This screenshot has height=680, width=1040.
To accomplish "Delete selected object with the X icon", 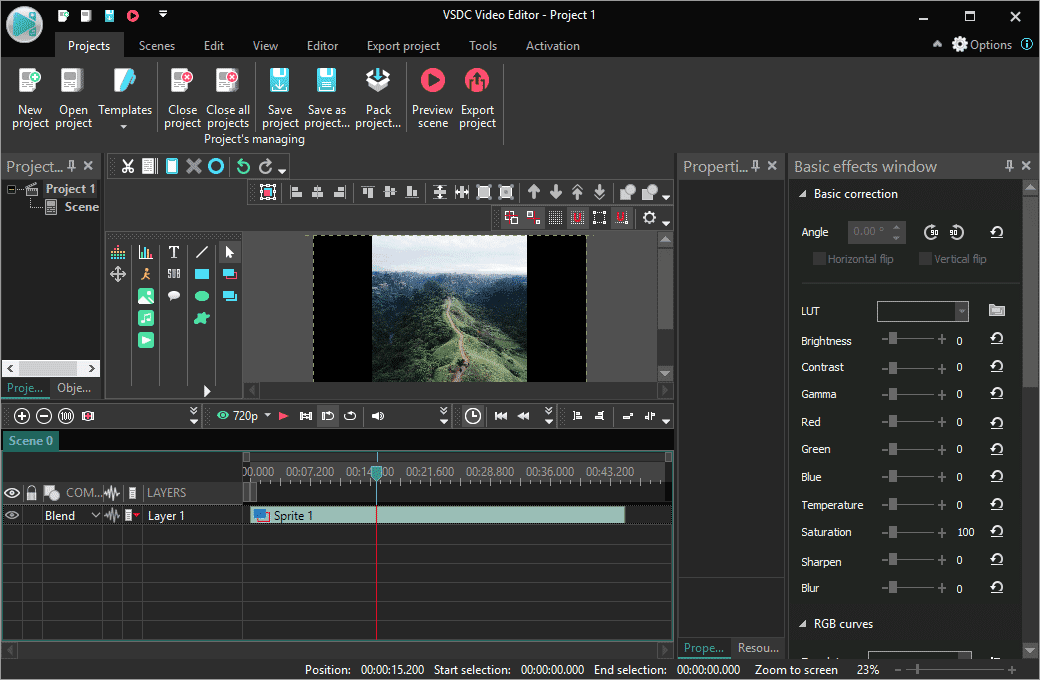I will coord(194,167).
